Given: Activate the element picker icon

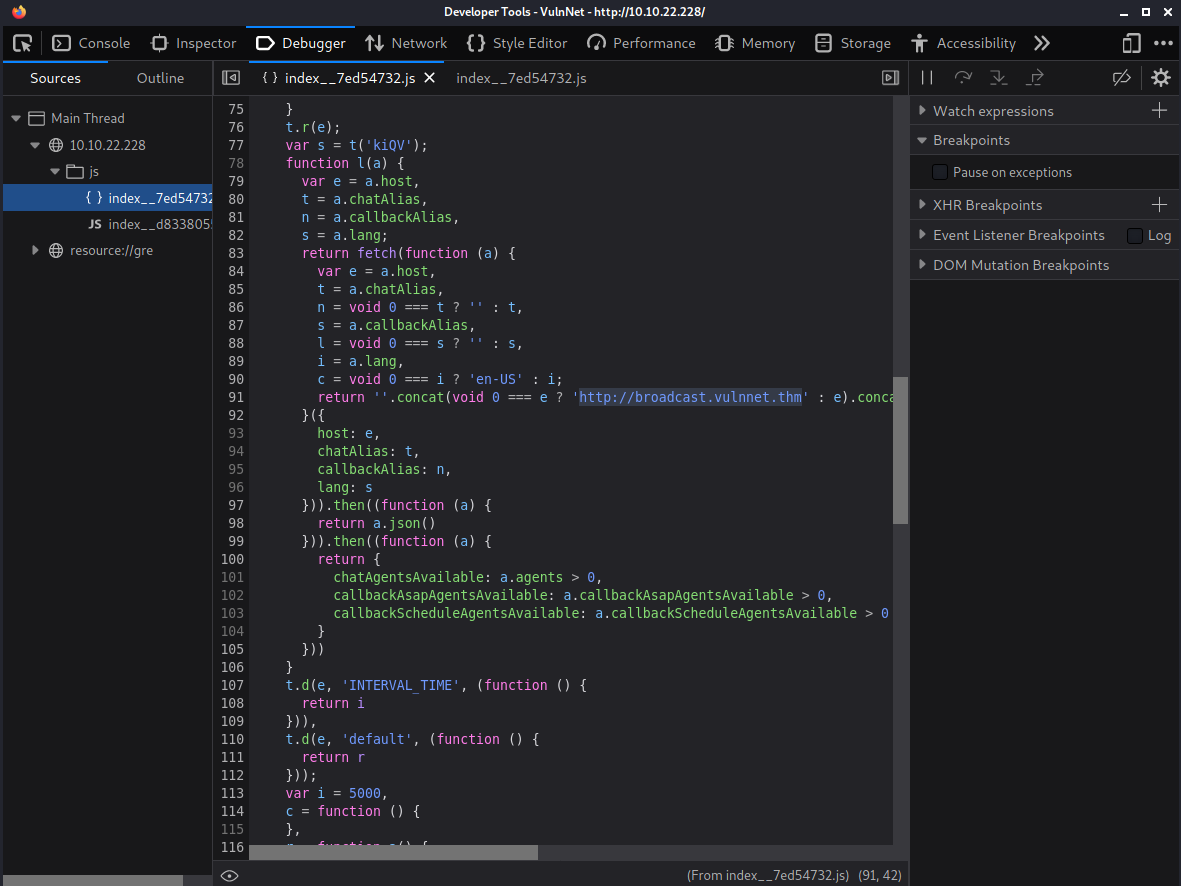Looking at the screenshot, I should [23, 43].
